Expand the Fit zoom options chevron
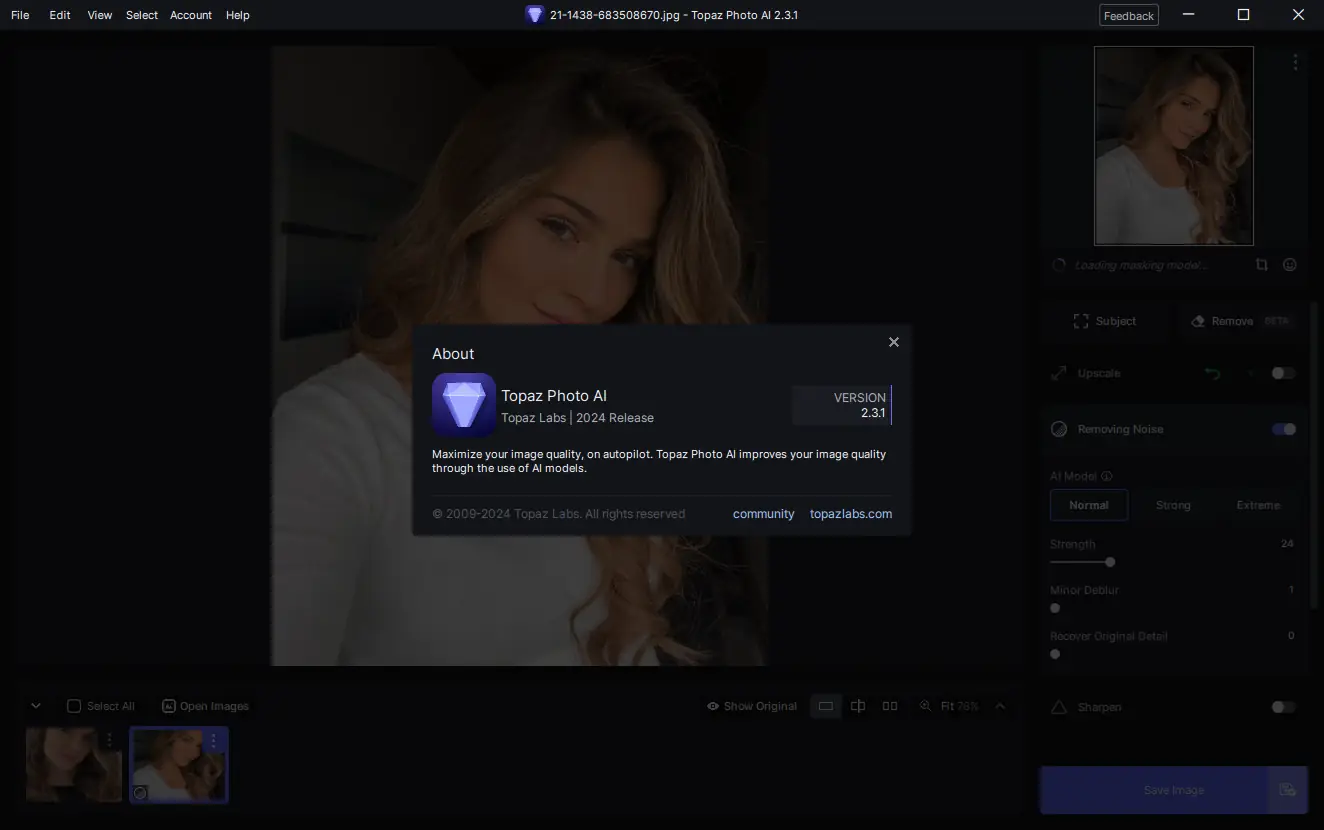 click(x=1000, y=706)
